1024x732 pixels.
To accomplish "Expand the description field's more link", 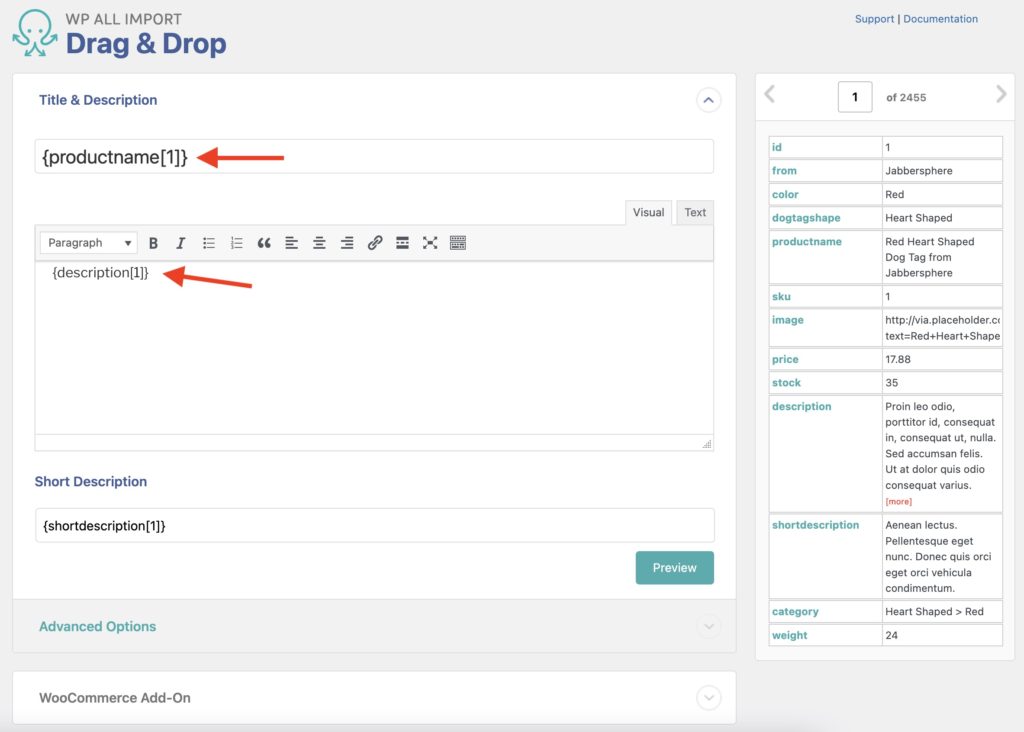I will click(898, 501).
